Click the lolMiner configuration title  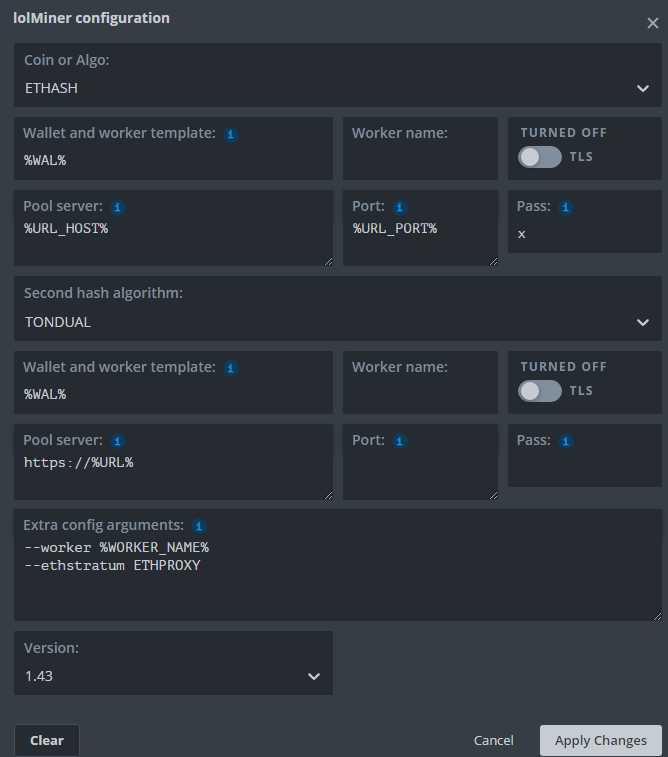[91, 18]
